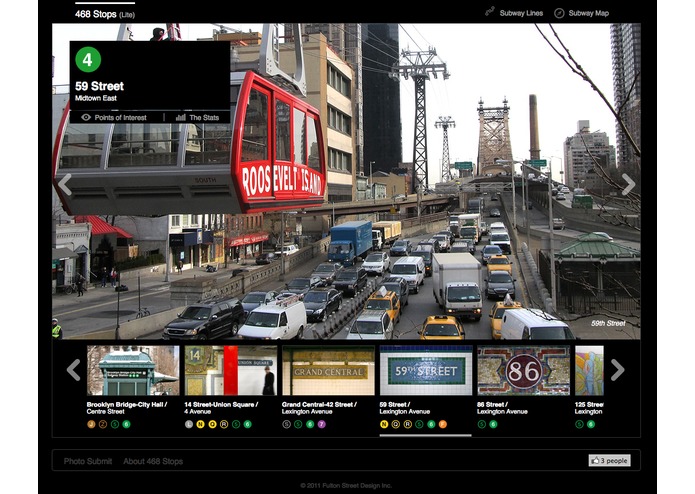Open Brooklyn Bridge-City Hall station title
The height and width of the screenshot is (494, 695).
[x=127, y=408]
